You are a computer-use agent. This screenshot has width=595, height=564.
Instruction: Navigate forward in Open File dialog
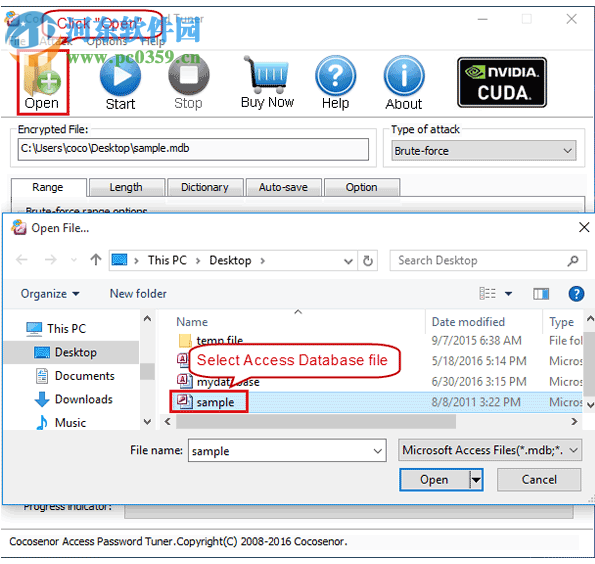[50, 260]
